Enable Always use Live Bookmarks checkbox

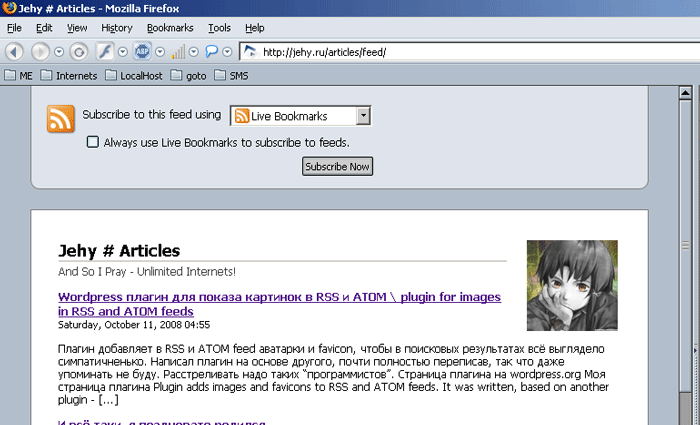[x=92, y=142]
